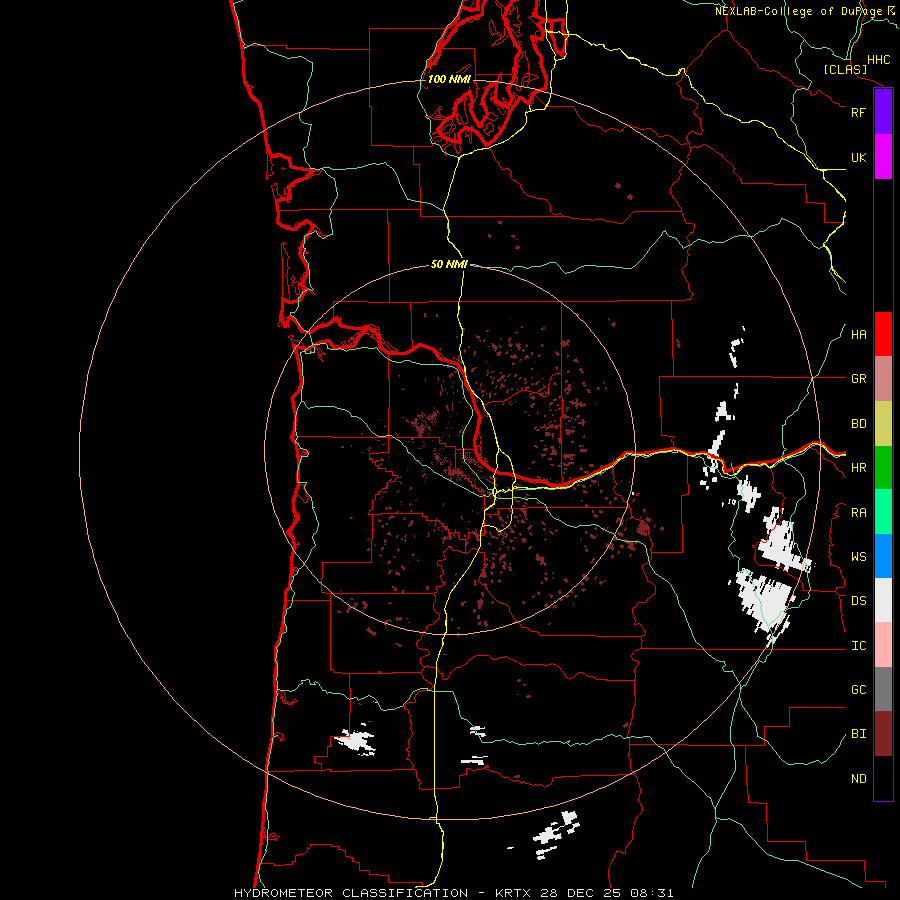Screen dimensions: 900x900
Task: Click the HA legend label
Action: point(858,334)
